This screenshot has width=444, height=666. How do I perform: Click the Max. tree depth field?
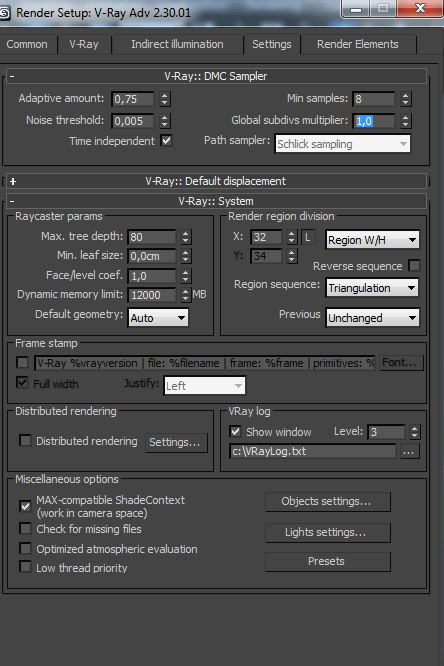click(152, 237)
